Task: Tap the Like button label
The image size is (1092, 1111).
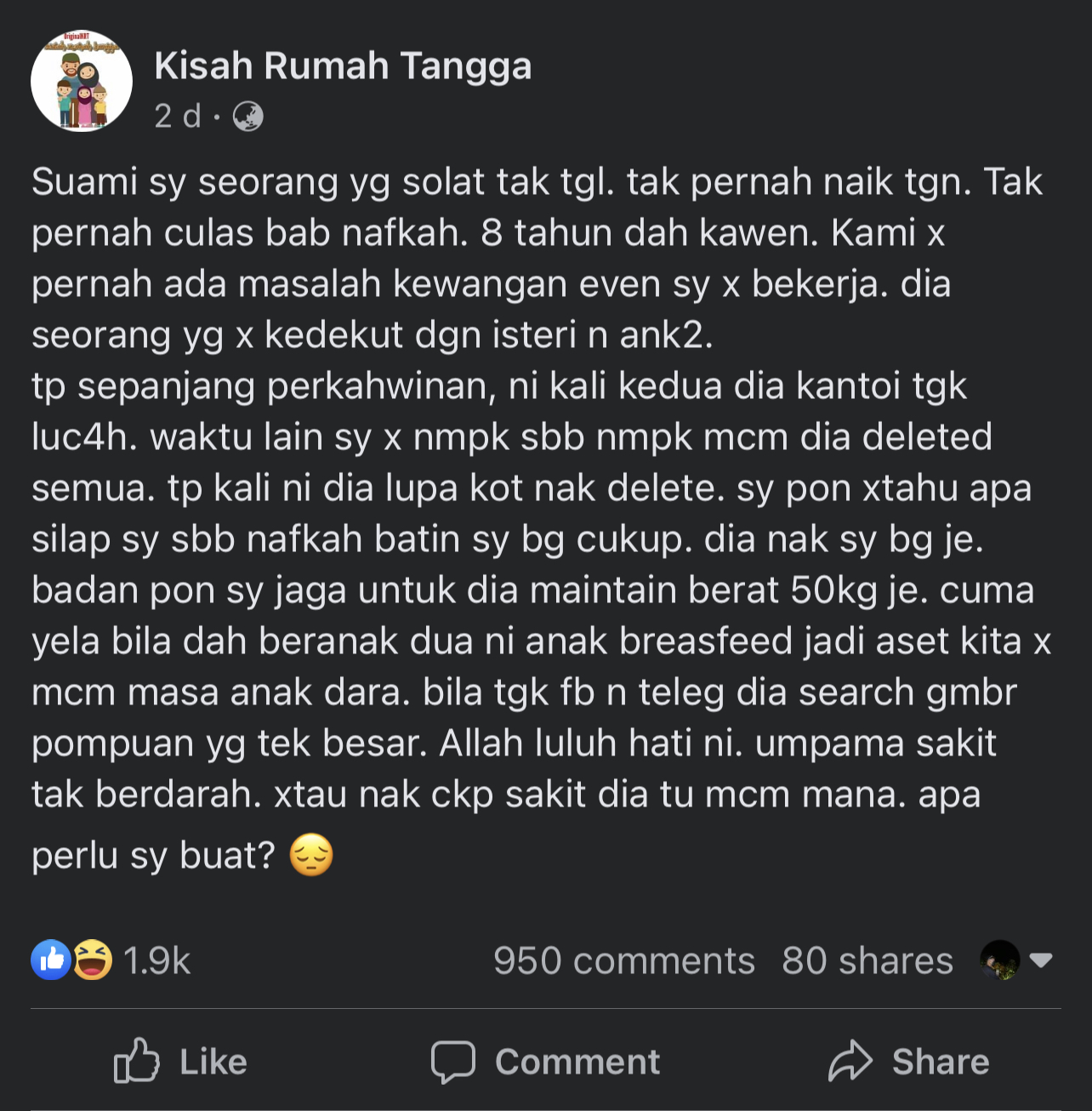Action: (x=213, y=1062)
